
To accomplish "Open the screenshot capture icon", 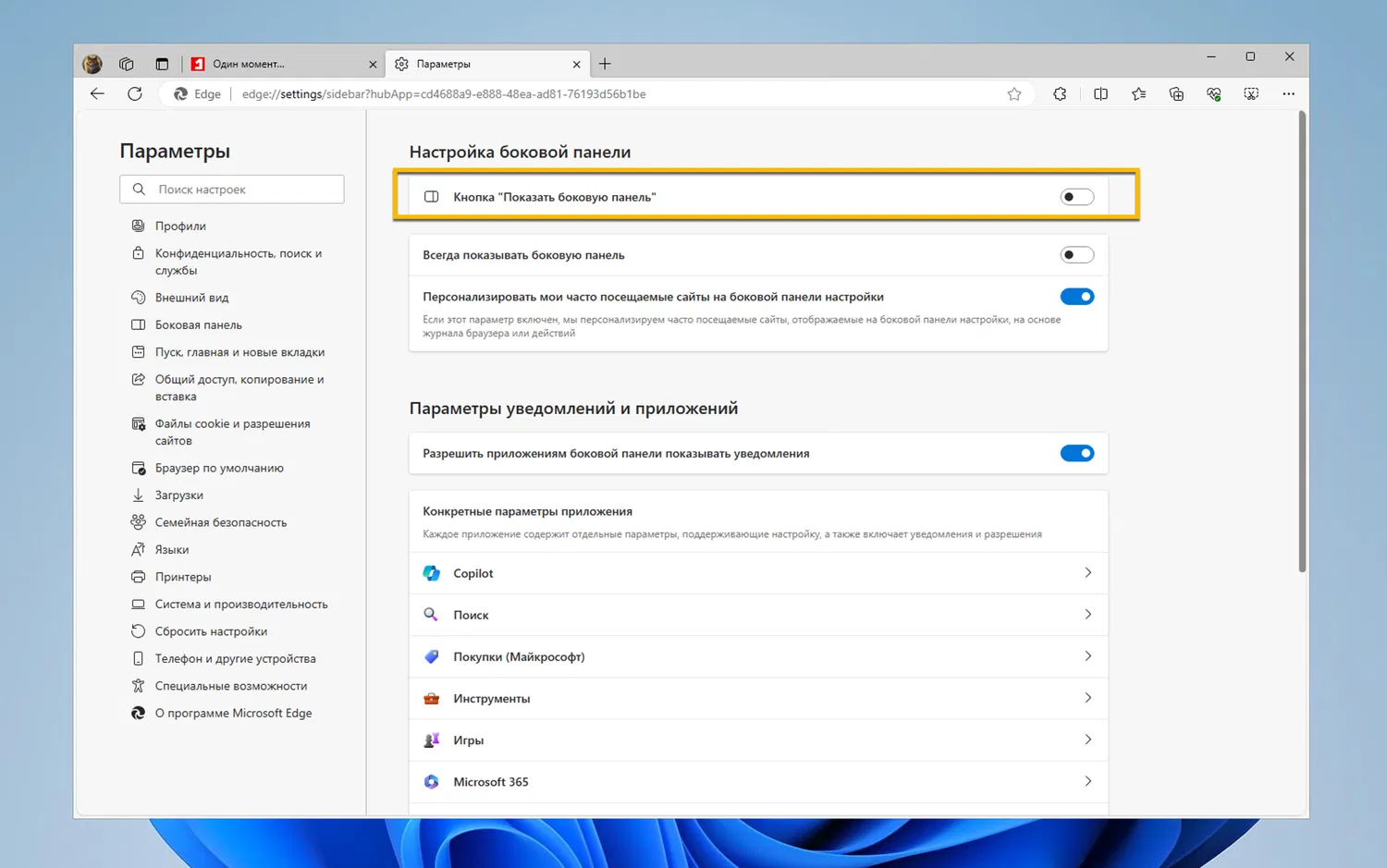I will pyautogui.click(x=1251, y=93).
